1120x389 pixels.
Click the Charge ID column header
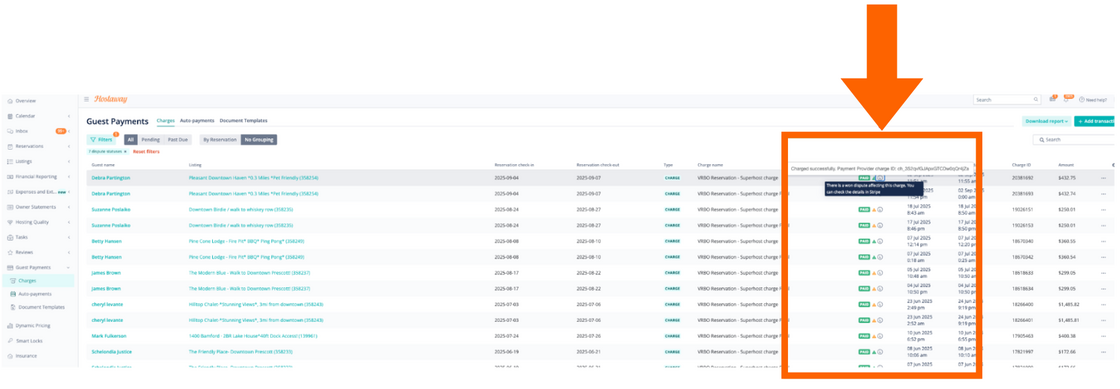click(1020, 165)
